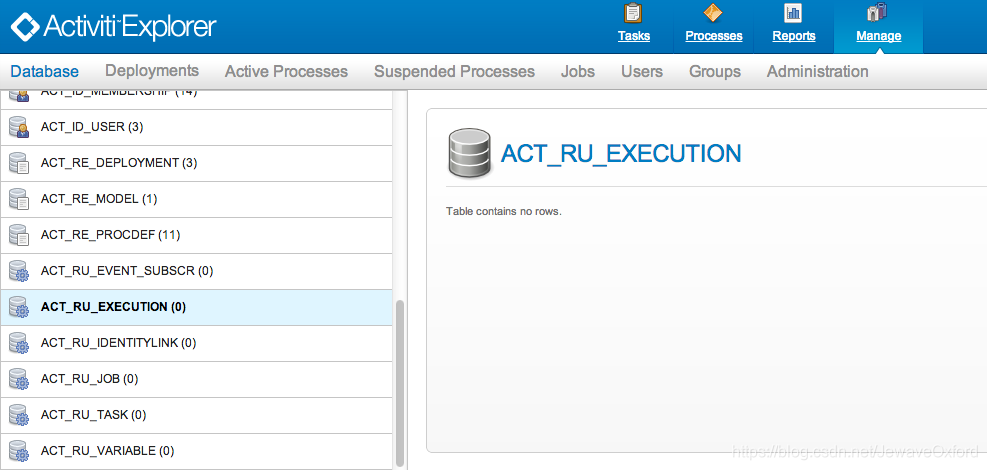Image resolution: width=987 pixels, height=470 pixels.
Task: Switch to Active Processes tab
Action: (x=286, y=72)
